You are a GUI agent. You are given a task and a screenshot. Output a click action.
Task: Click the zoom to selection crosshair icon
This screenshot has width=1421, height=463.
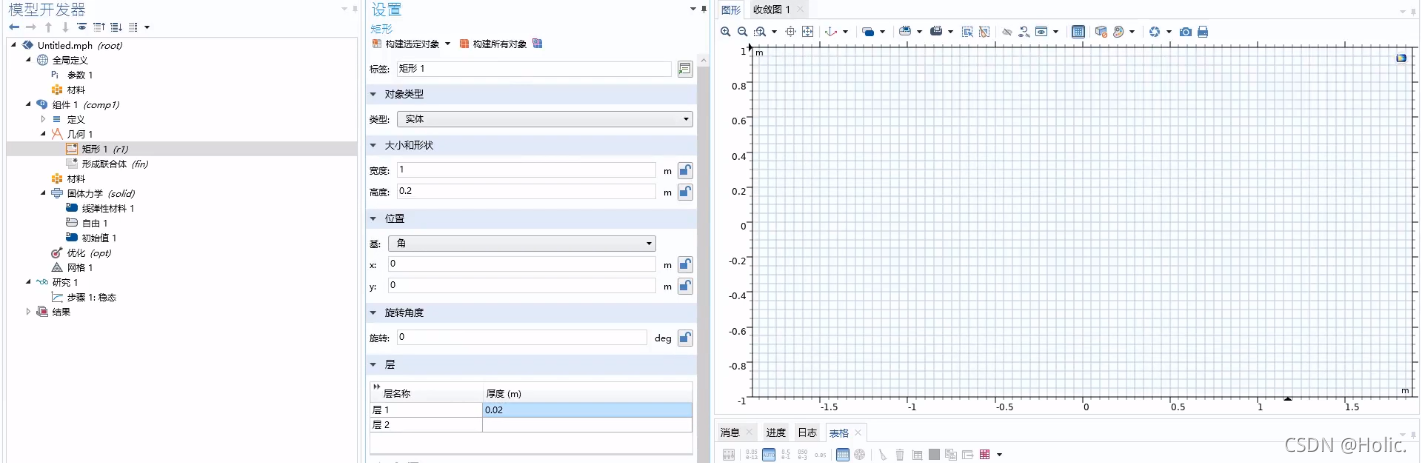click(790, 32)
